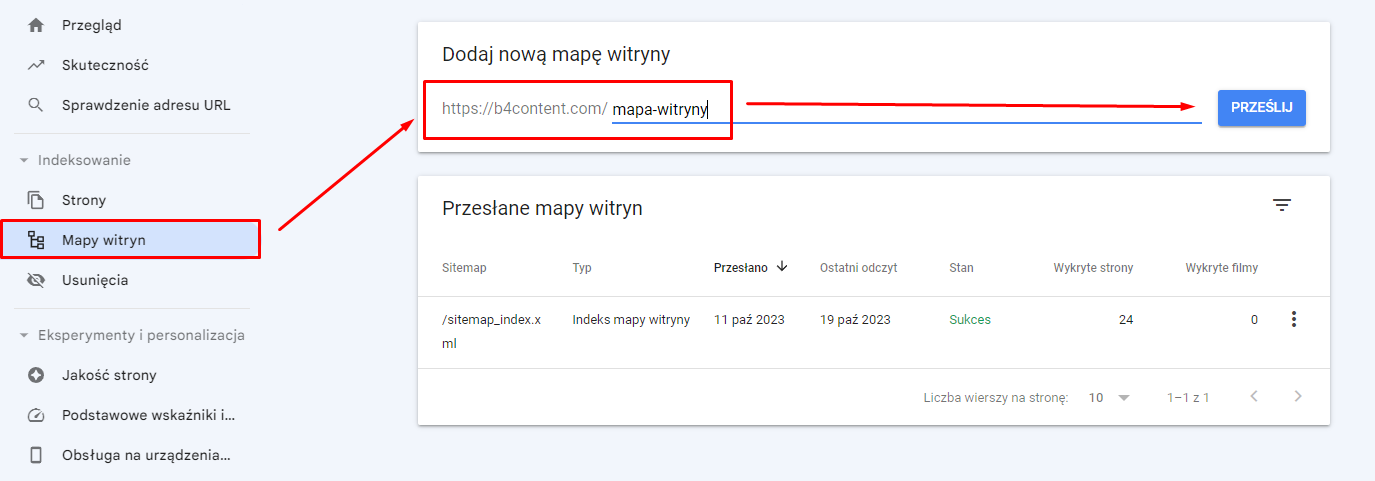Click the Strony pages icon
1375x481 pixels.
(36, 200)
